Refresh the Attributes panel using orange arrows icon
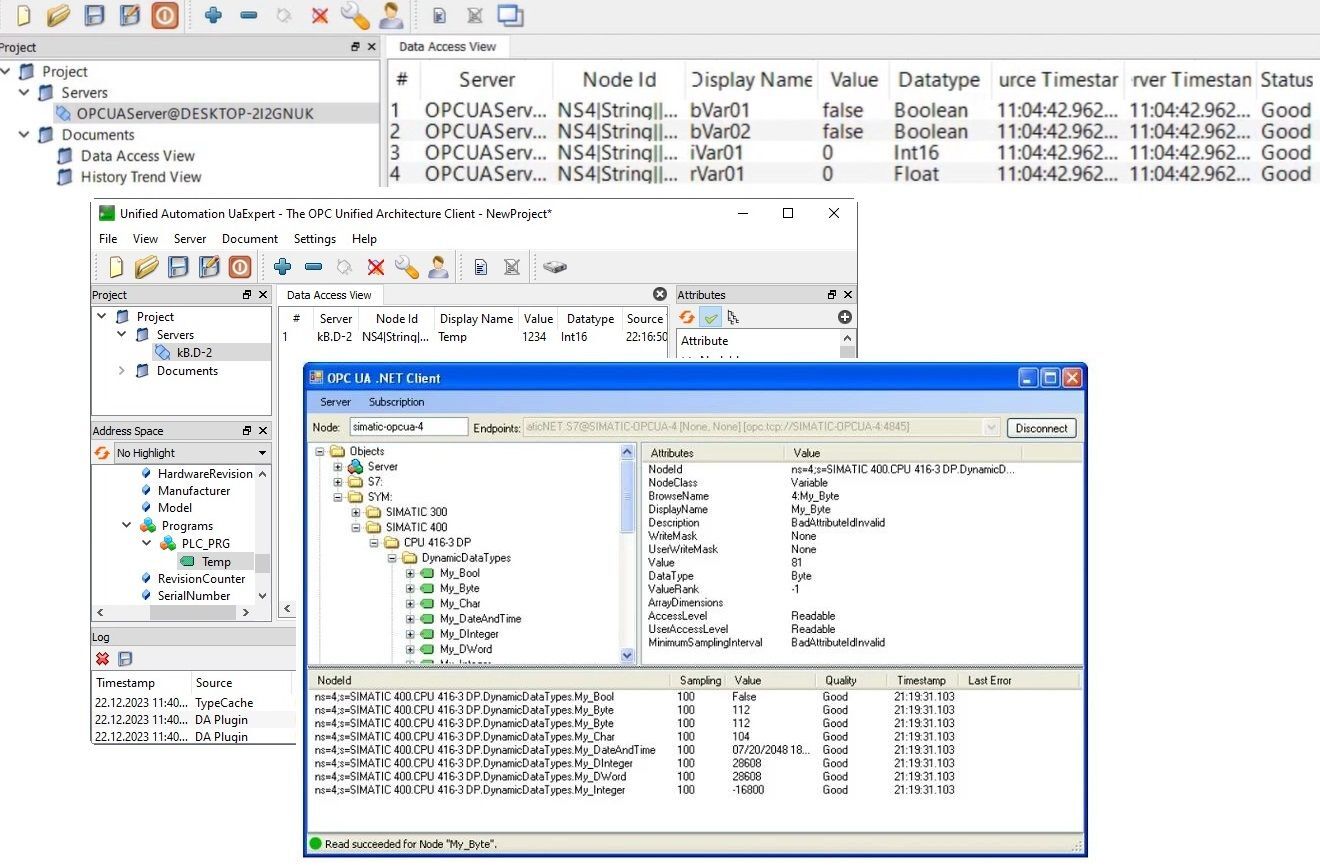 (x=687, y=317)
